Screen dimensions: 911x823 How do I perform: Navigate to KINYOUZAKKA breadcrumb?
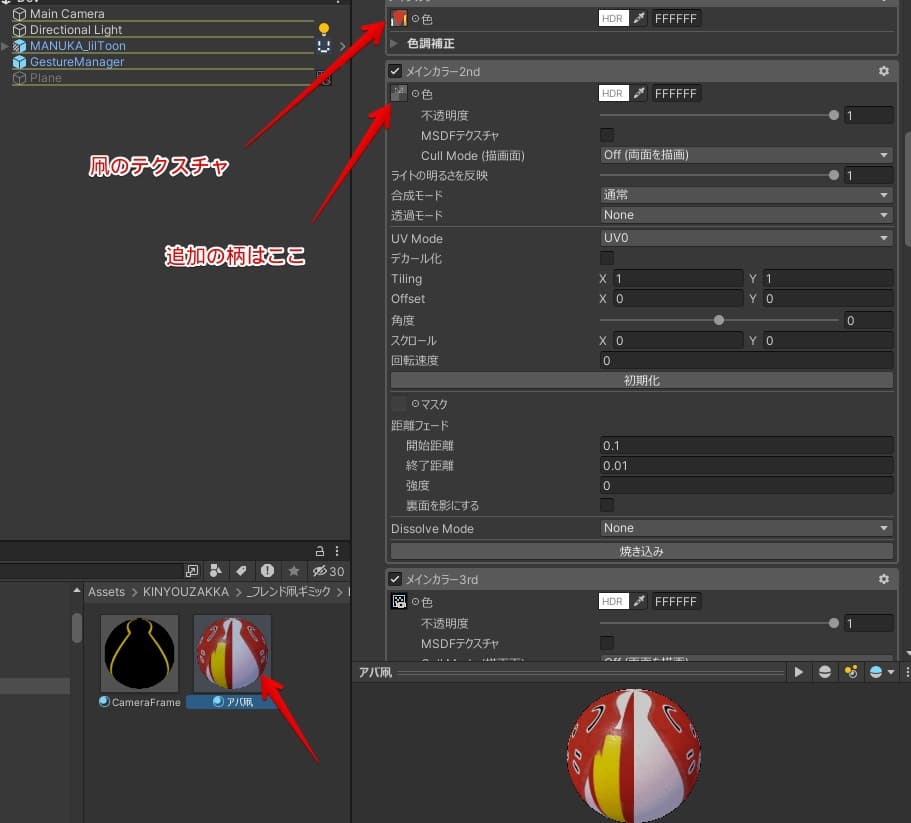click(x=186, y=592)
